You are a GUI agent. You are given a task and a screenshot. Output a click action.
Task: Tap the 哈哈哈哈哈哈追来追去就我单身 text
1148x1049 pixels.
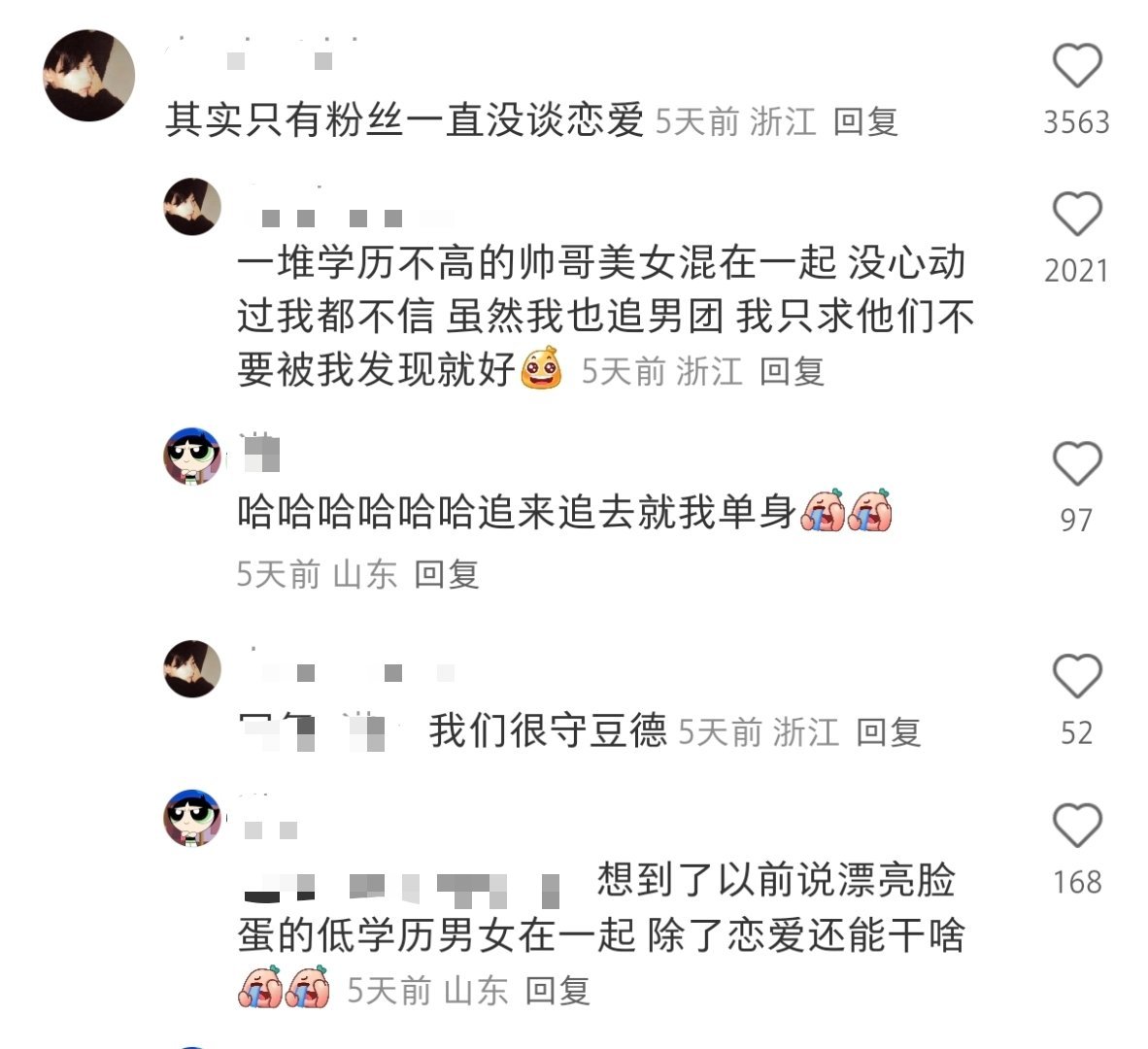516,511
